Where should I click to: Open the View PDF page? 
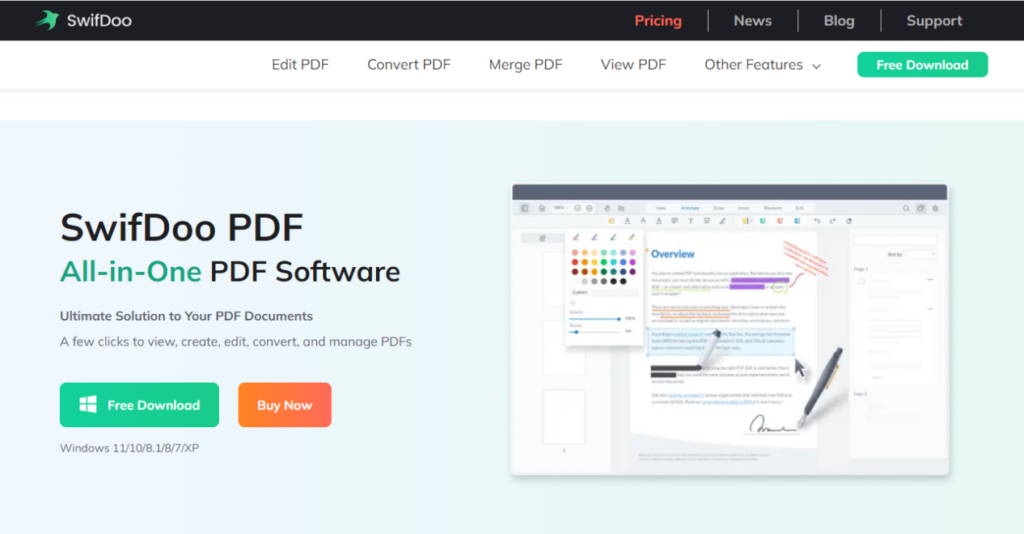click(633, 65)
